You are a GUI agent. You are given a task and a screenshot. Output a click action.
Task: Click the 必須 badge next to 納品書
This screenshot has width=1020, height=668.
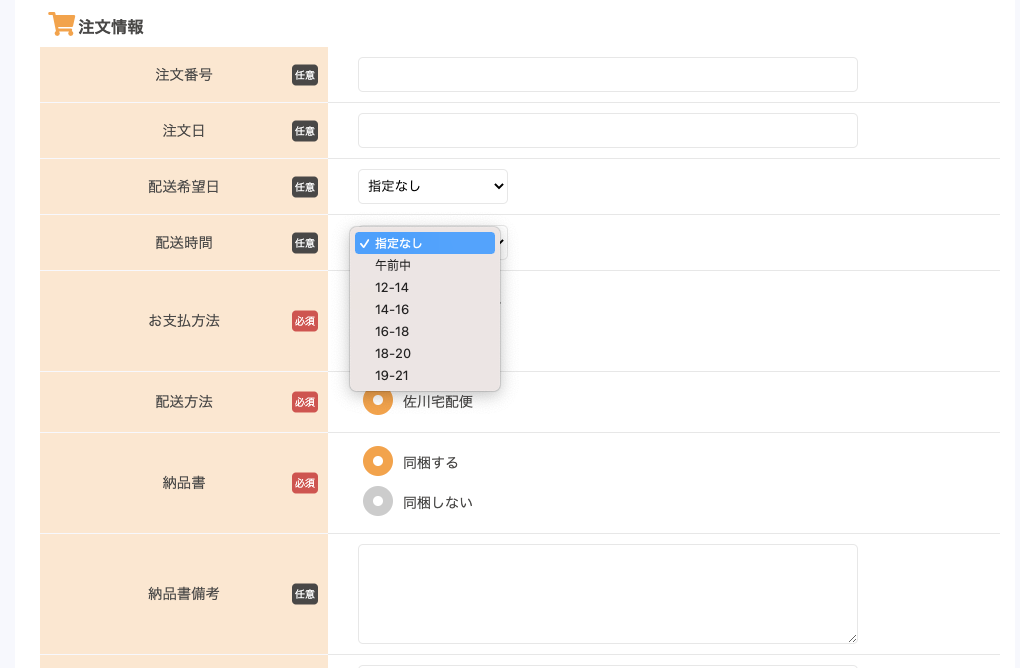pos(305,483)
